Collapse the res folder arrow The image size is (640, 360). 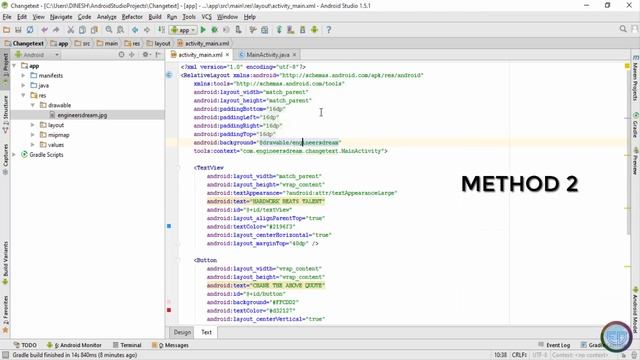point(23,95)
